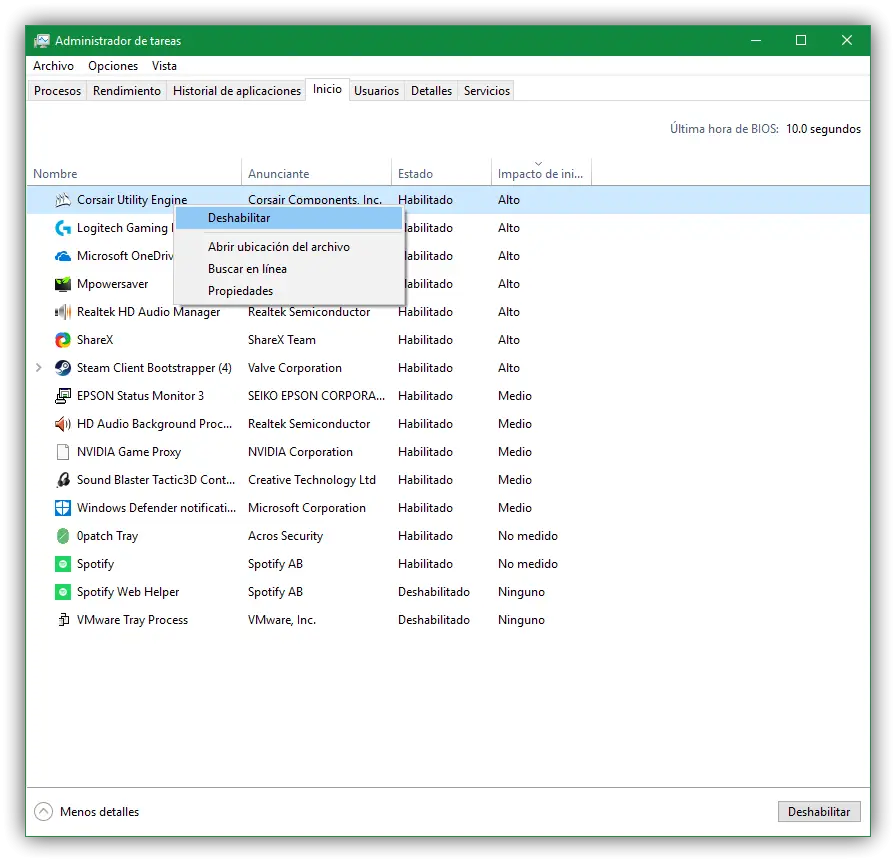Open the Archivo menu
The width and height of the screenshot is (896, 862).
(x=53, y=66)
